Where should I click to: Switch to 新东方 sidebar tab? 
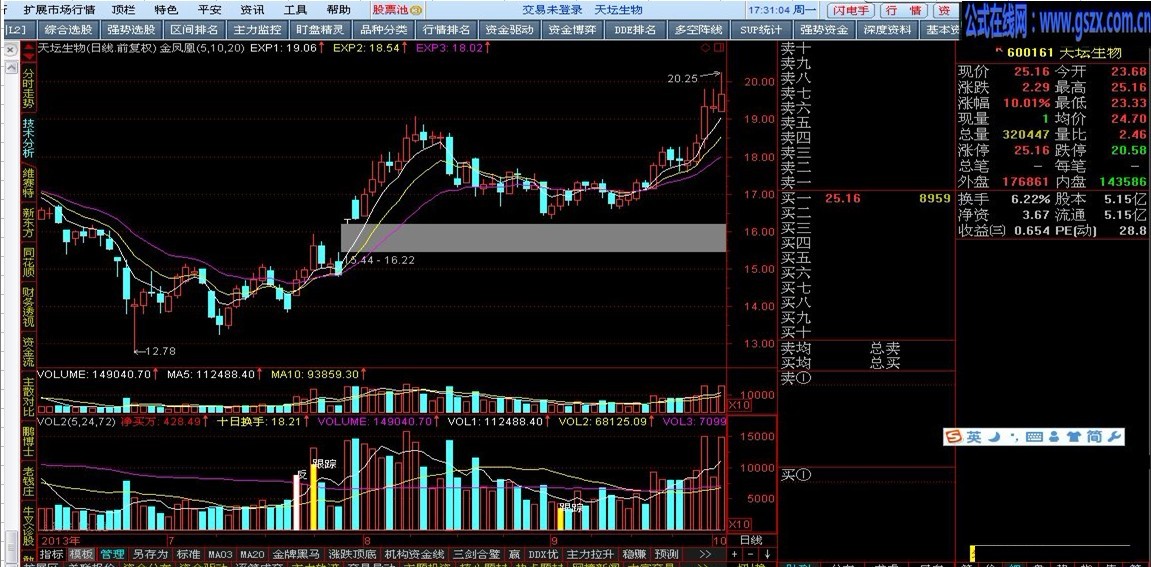[x=28, y=223]
